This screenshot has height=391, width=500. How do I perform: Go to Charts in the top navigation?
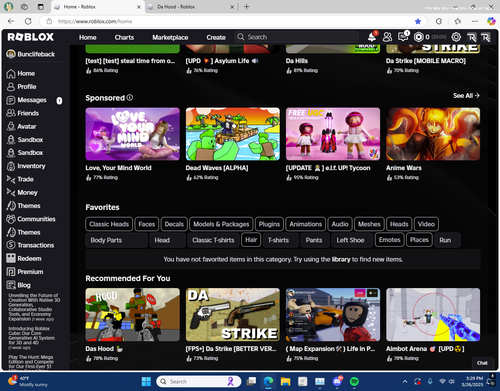124,37
